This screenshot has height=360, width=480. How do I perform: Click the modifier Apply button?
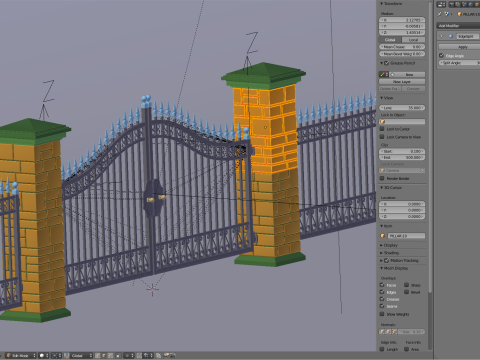(459, 47)
